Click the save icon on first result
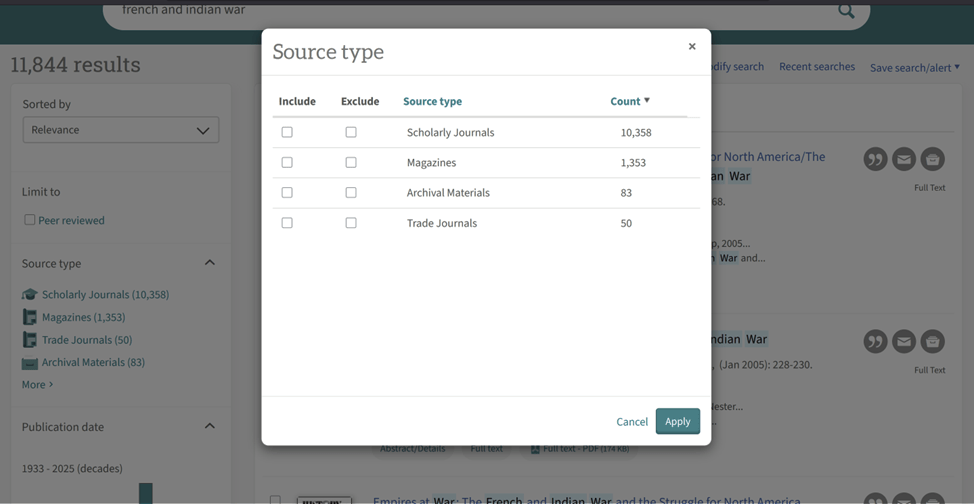The width and height of the screenshot is (974, 504). tap(932, 159)
